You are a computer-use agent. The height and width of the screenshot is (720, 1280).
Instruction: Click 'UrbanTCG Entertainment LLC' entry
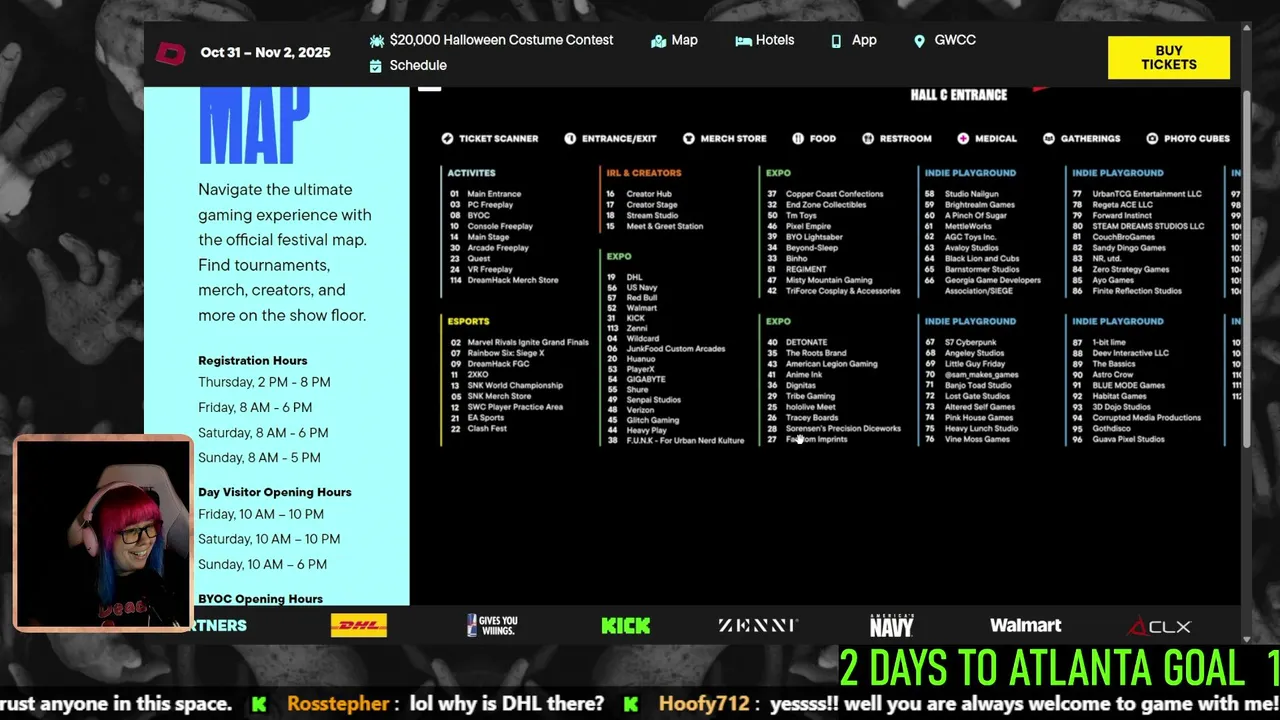coord(1137,194)
